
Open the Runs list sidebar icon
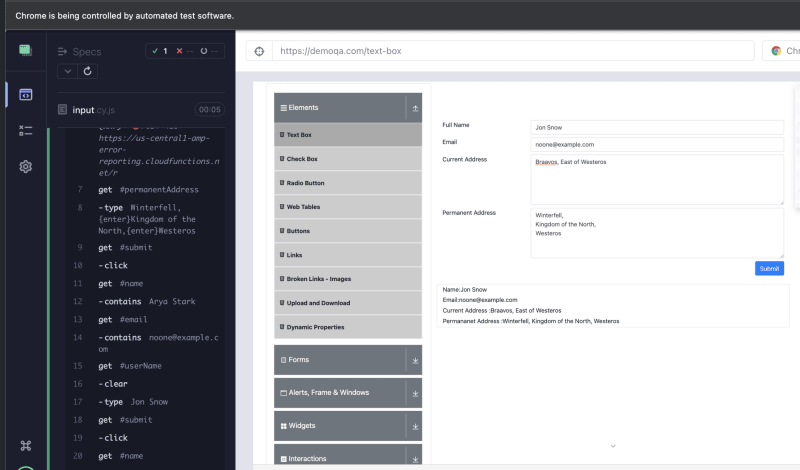tap(26, 131)
